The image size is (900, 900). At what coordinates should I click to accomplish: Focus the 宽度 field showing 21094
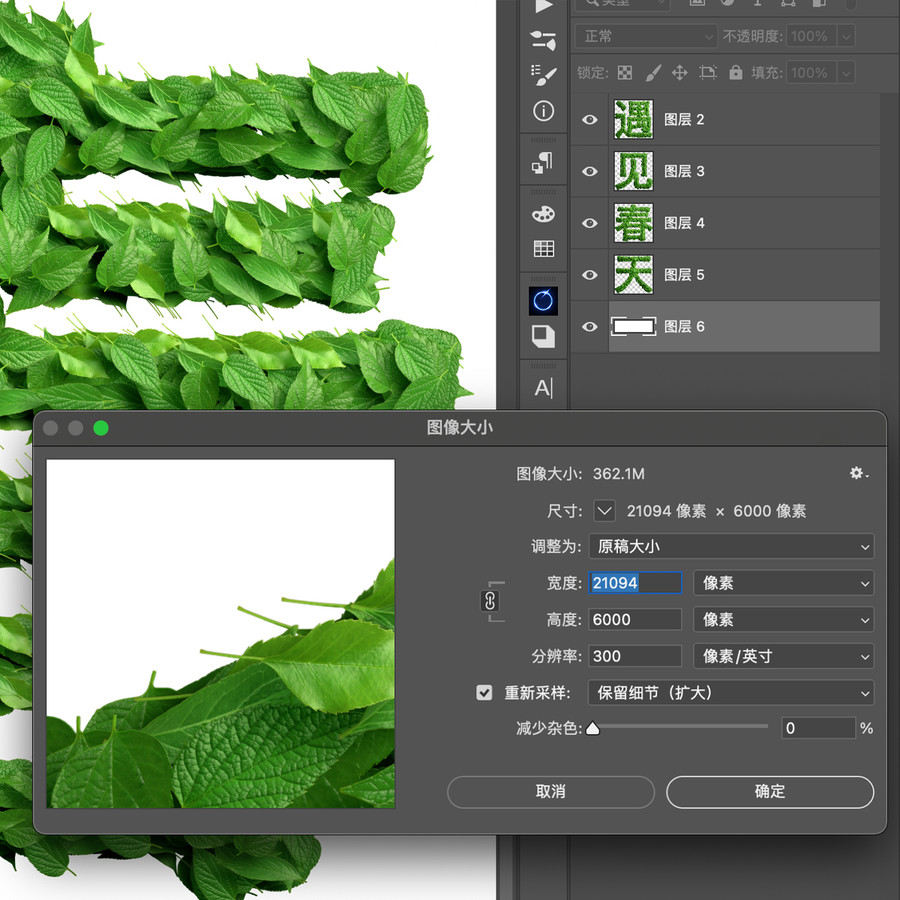click(635, 583)
